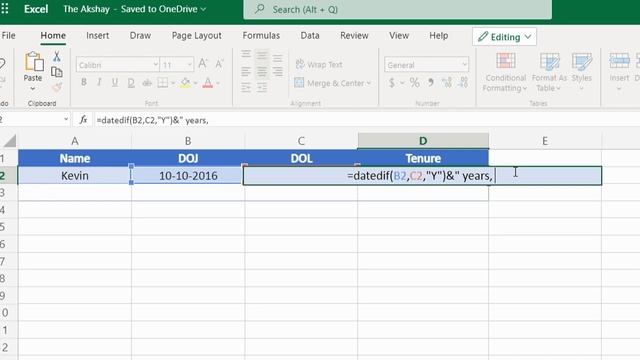Expand the Merge & Center dropdown arrow
Image resolution: width=640 pixels, height=360 pixels.
tap(369, 83)
